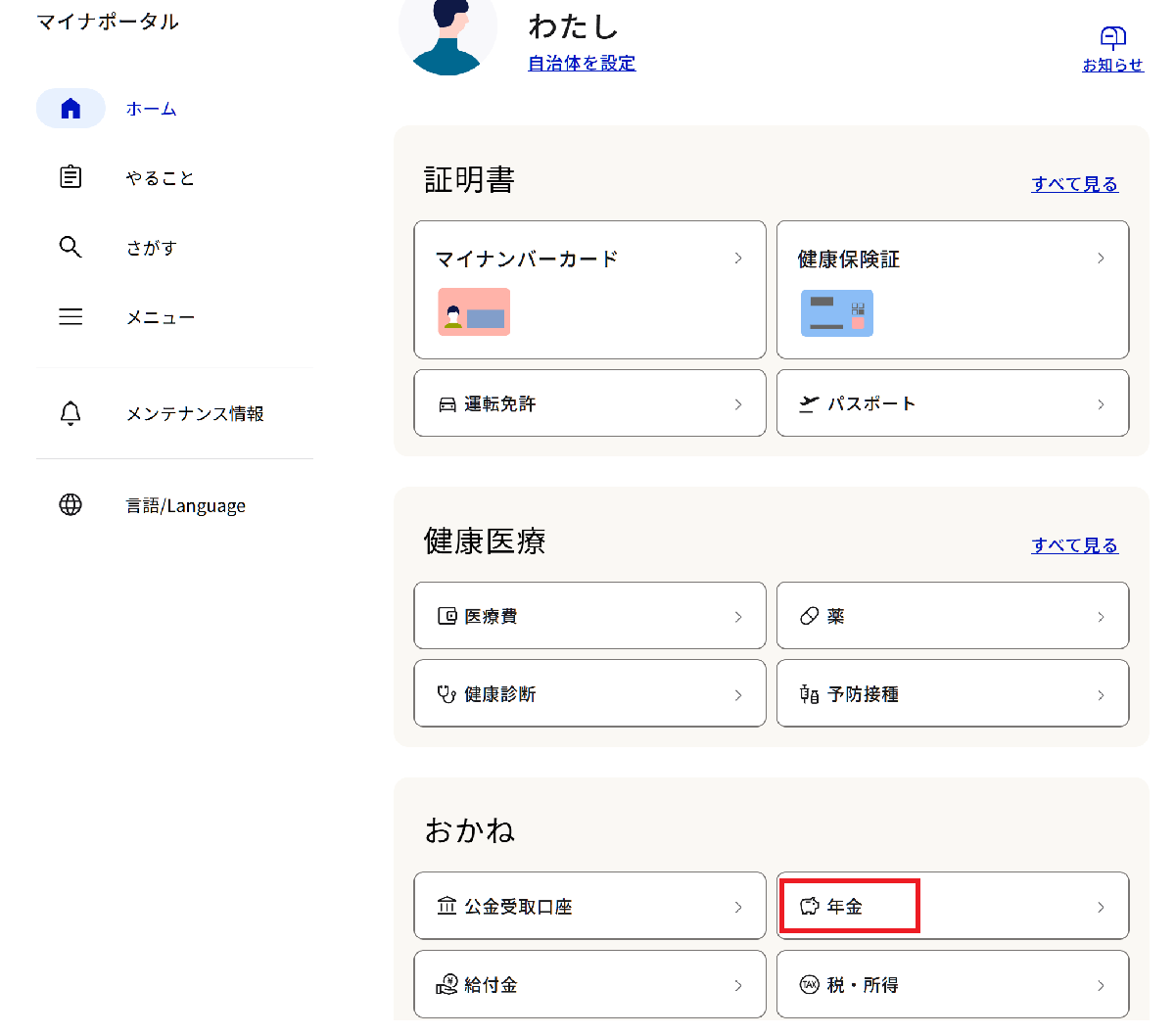Click the マイナンバーカード card thumbnail
This screenshot has height=1036, width=1175.
coord(474,312)
